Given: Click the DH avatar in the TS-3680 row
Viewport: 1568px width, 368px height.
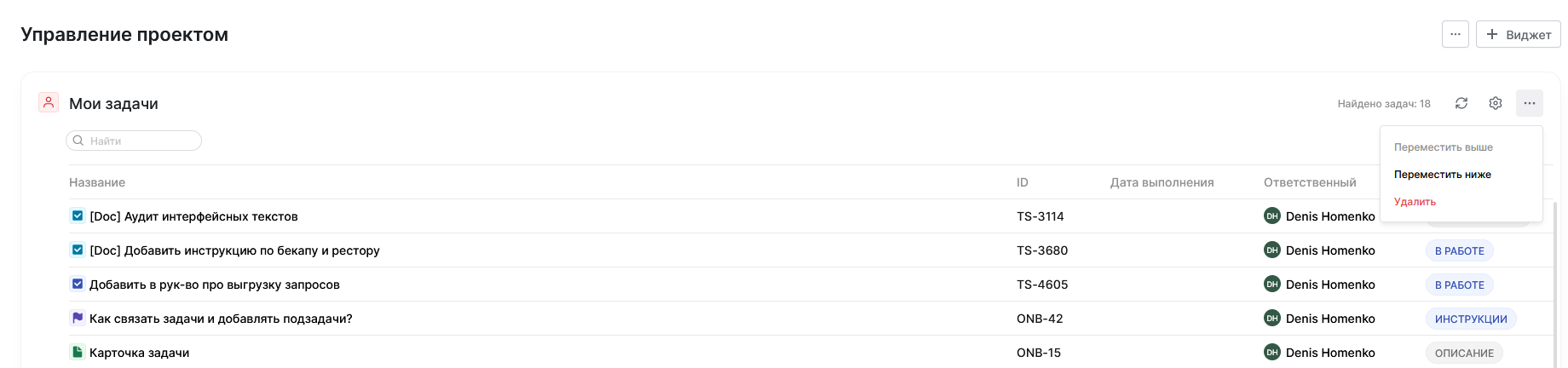Looking at the screenshot, I should coord(1272,250).
